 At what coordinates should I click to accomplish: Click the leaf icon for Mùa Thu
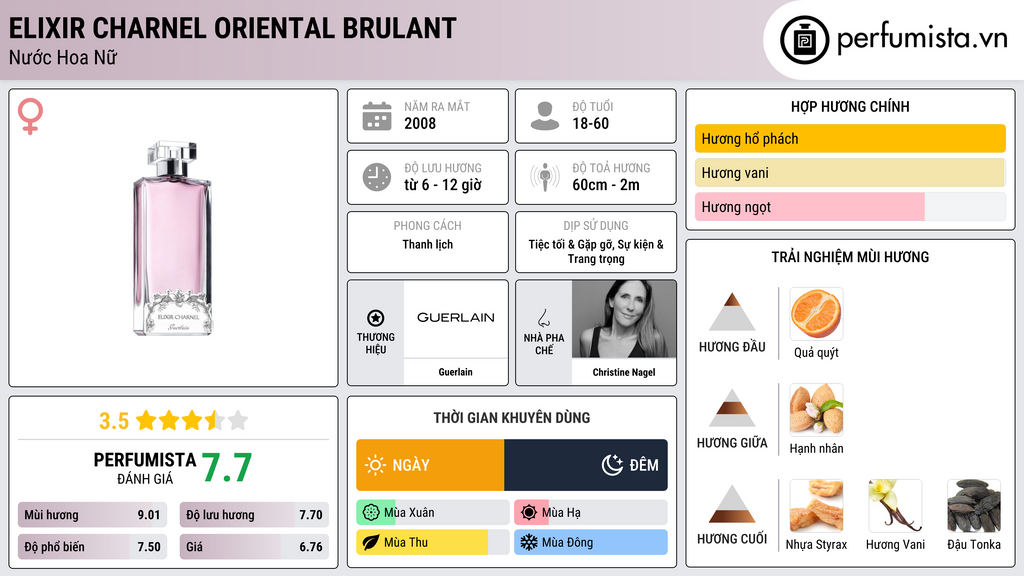coord(371,542)
